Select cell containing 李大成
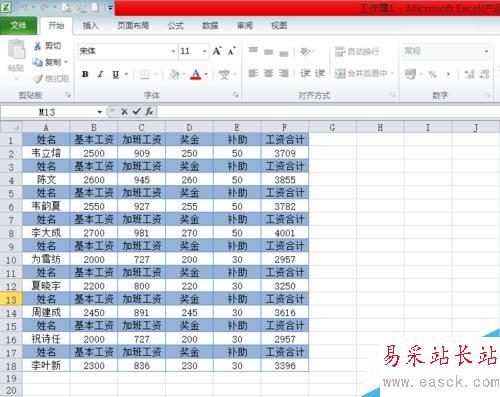 (46, 233)
